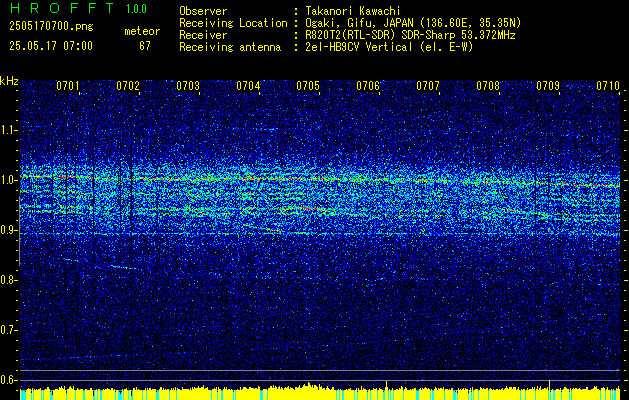629x400 pixels.
Task: Click the kHz axis unit label
Action: [x=9, y=81]
